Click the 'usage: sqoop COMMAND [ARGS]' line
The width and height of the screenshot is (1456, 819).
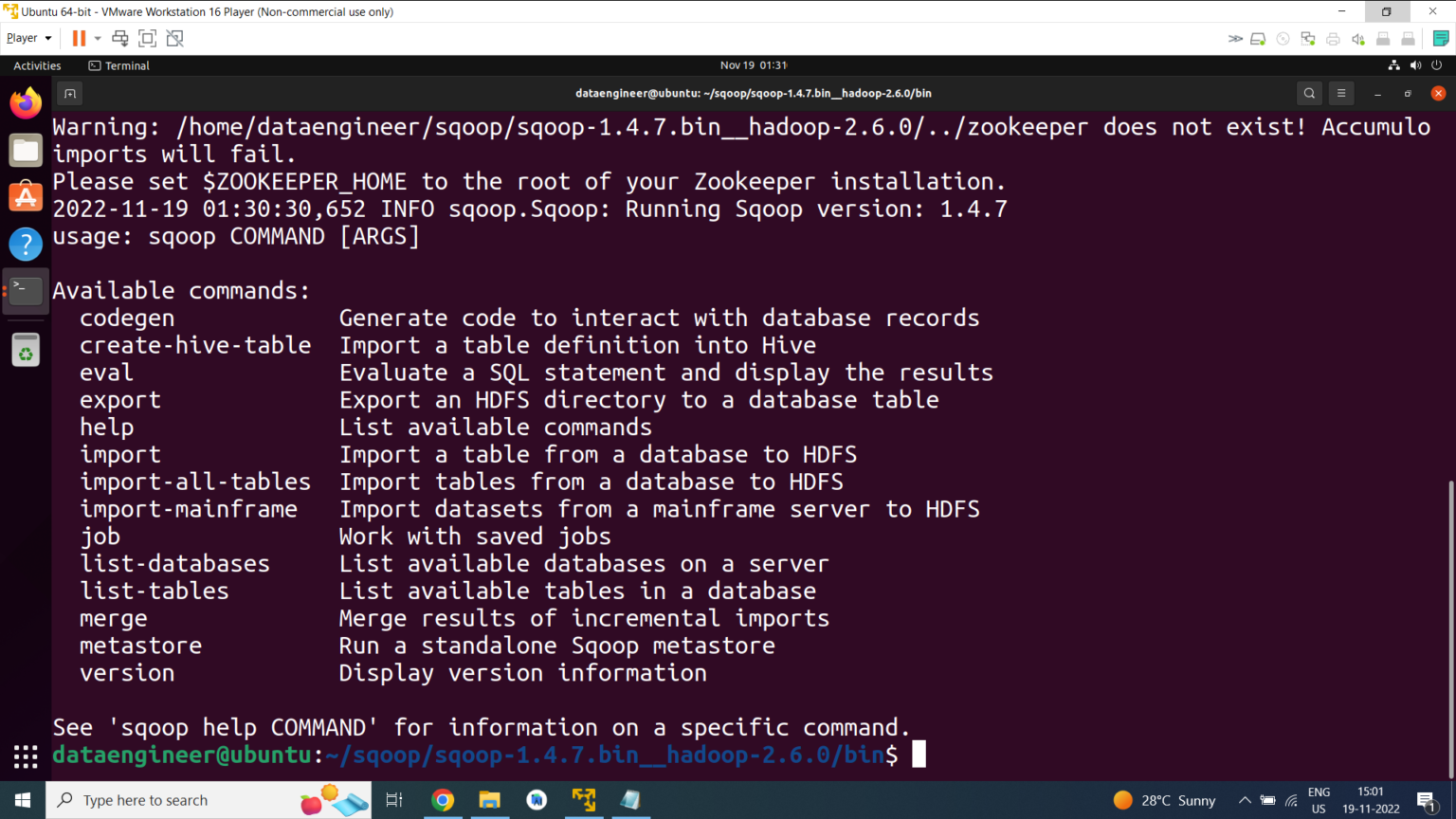(x=236, y=236)
